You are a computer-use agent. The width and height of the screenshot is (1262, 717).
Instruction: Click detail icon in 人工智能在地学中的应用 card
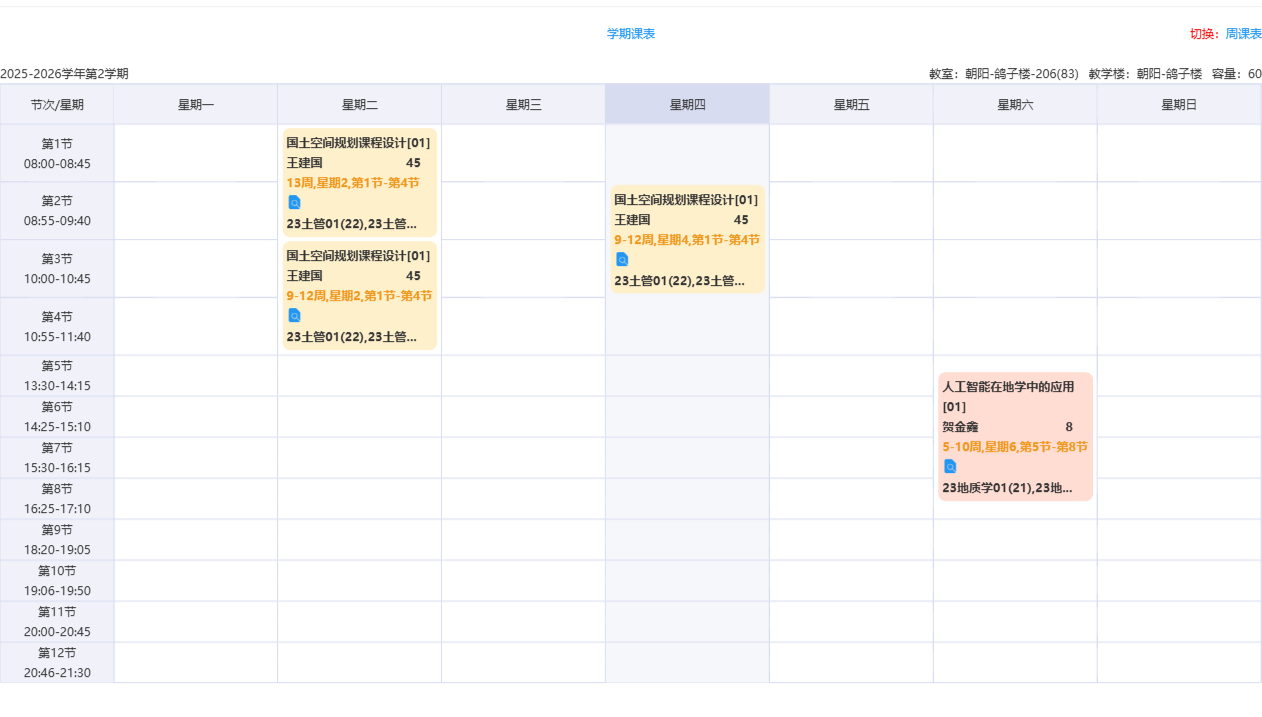pos(950,466)
